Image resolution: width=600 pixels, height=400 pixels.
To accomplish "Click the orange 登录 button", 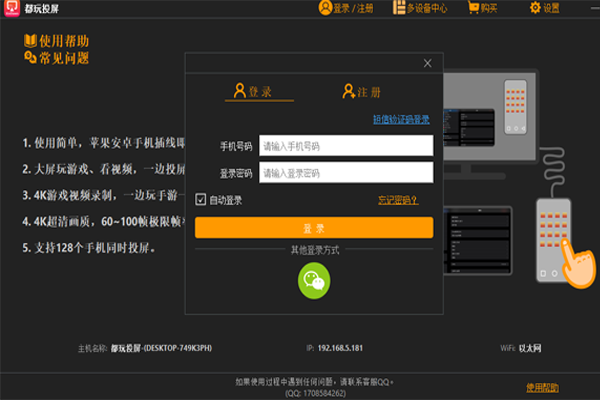I will click(x=314, y=228).
